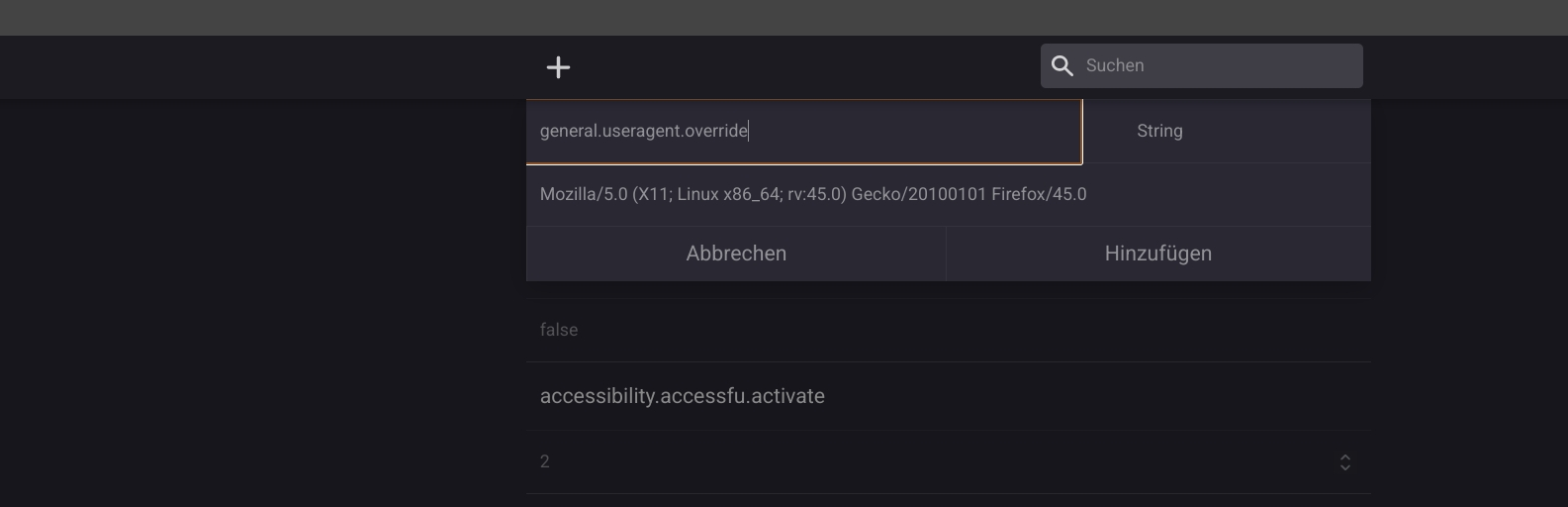Image resolution: width=1568 pixels, height=507 pixels.
Task: Click the gray bar at the window top
Action: (784, 17)
